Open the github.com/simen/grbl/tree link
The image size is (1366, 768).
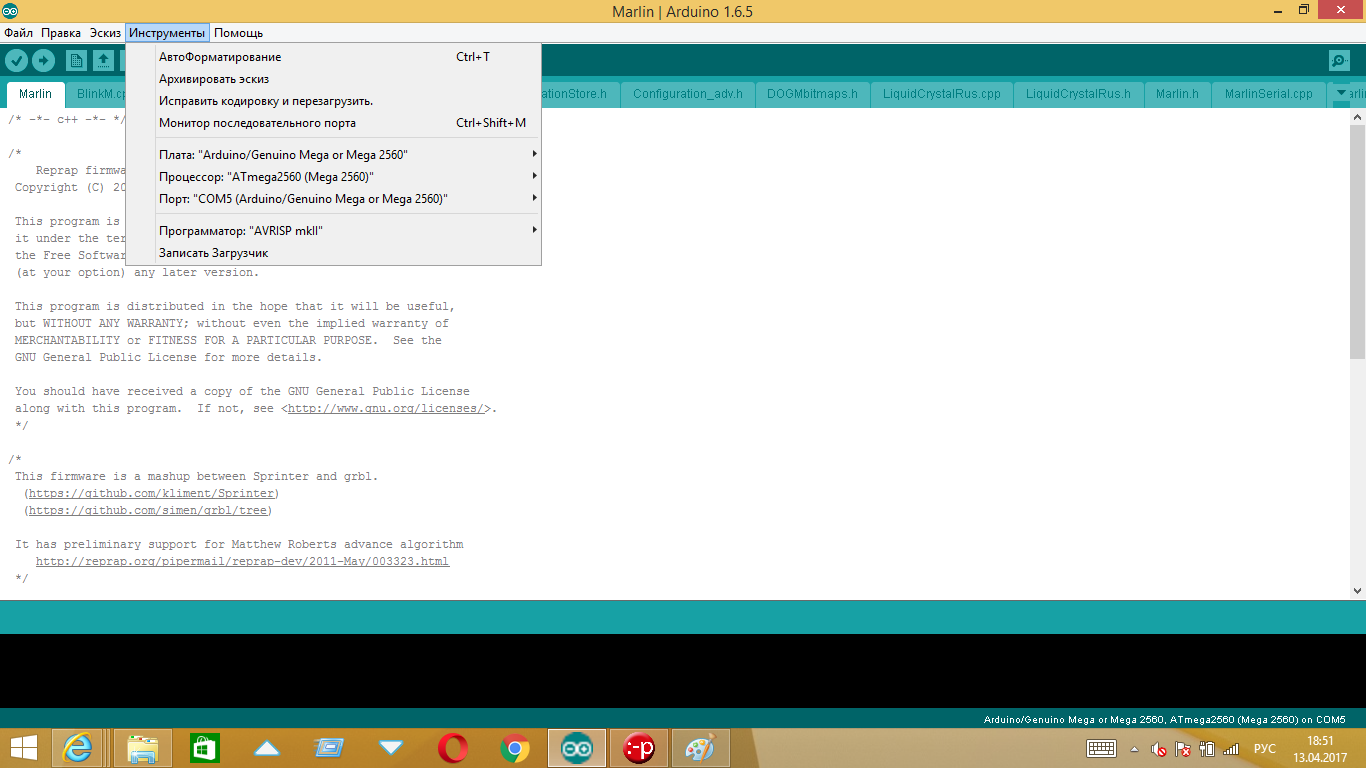coord(150,510)
